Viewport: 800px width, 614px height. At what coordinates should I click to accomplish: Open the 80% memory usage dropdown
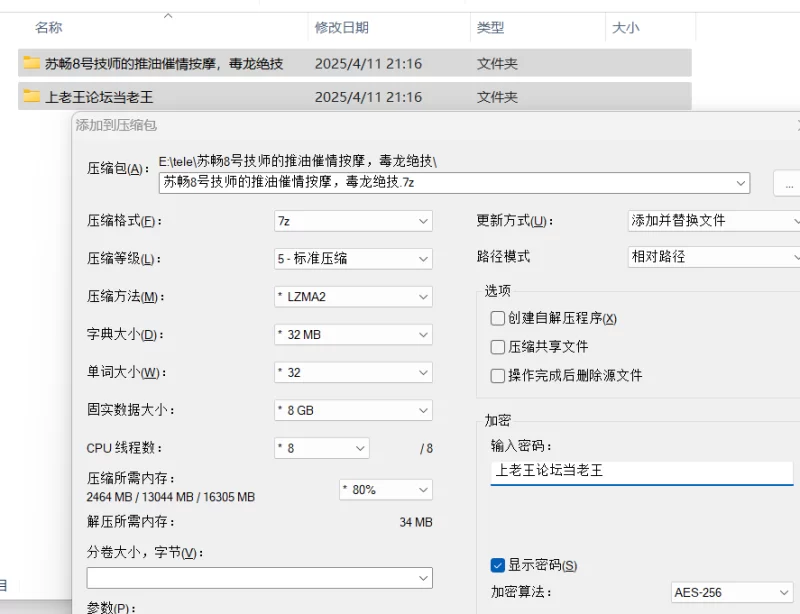point(385,490)
